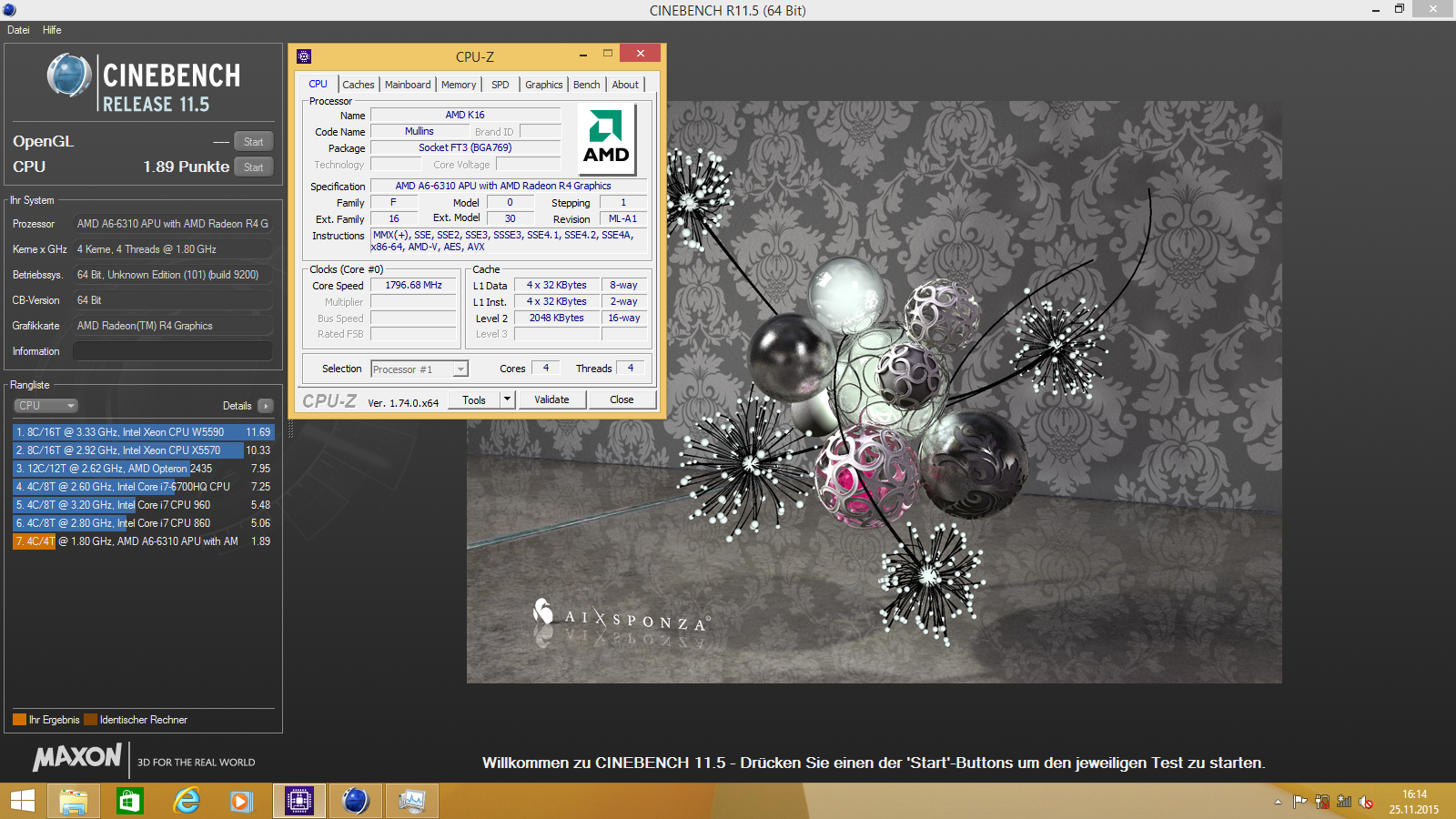Switch to the Caches tab in CPU-Z
This screenshot has width=1456, height=819.
(358, 85)
